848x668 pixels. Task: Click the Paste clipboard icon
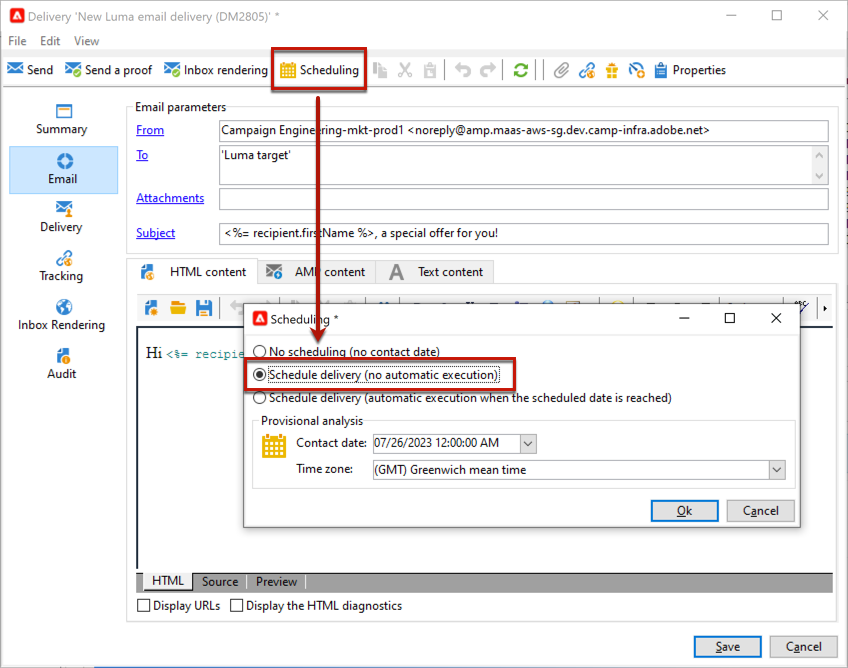(x=430, y=70)
